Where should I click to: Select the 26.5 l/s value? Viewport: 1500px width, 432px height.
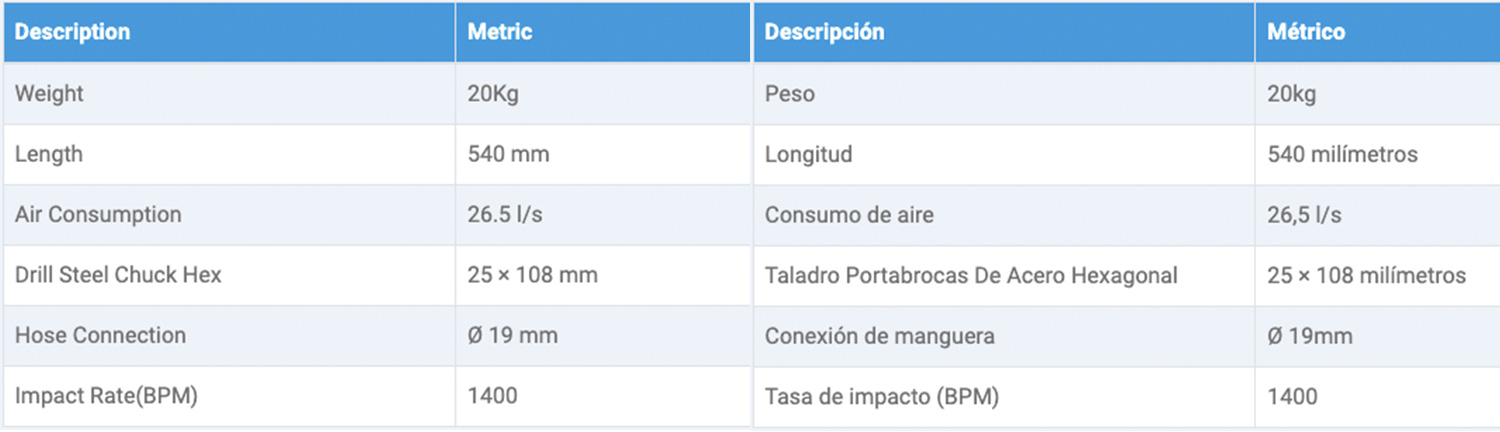point(505,215)
